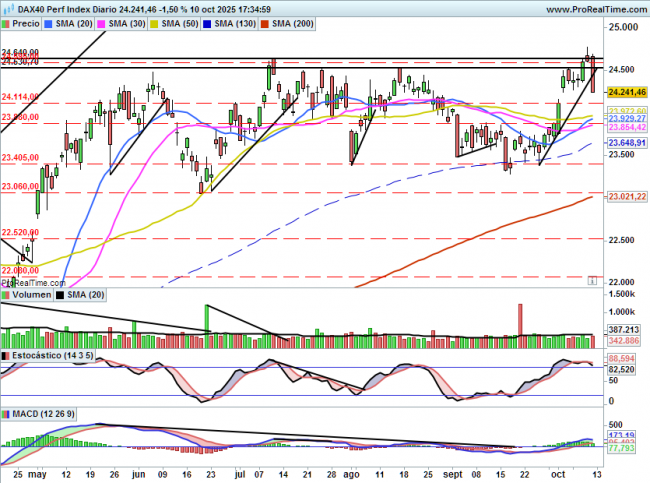
Task: Click the black SMA (20) volume icon
Action: click(x=60, y=295)
